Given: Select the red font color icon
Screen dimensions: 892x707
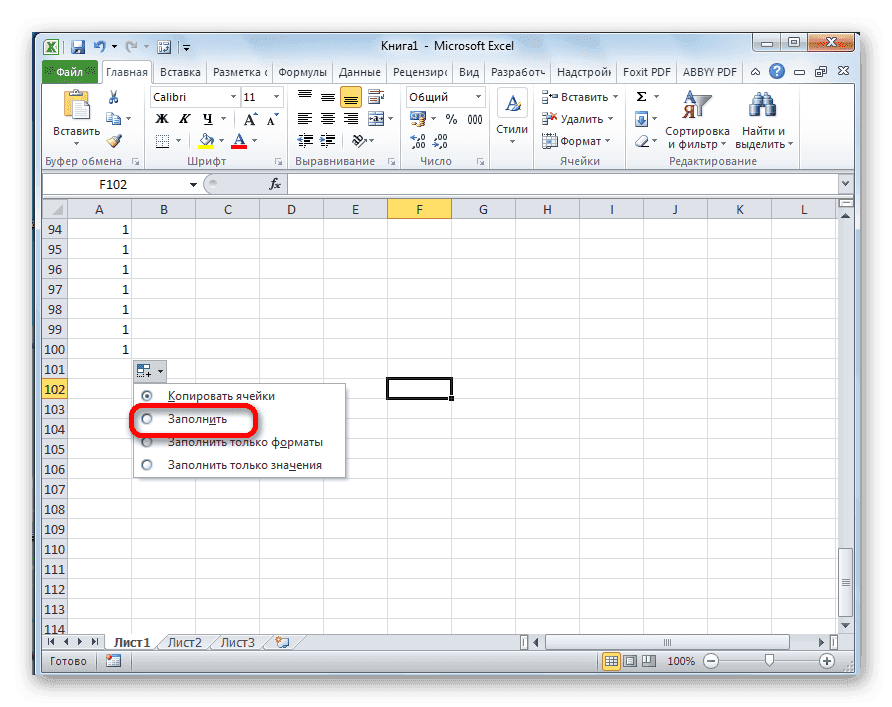Looking at the screenshot, I should click(x=240, y=141).
